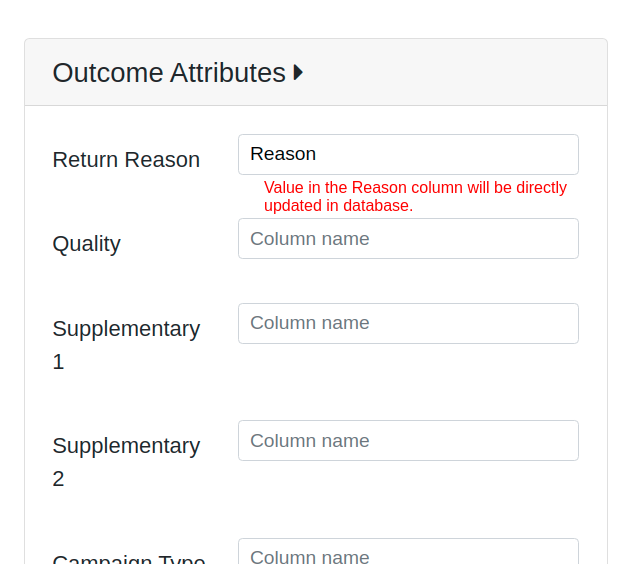Click the 'Quality' field label
Viewport: 619px width, 564px height.
pyautogui.click(x=86, y=244)
